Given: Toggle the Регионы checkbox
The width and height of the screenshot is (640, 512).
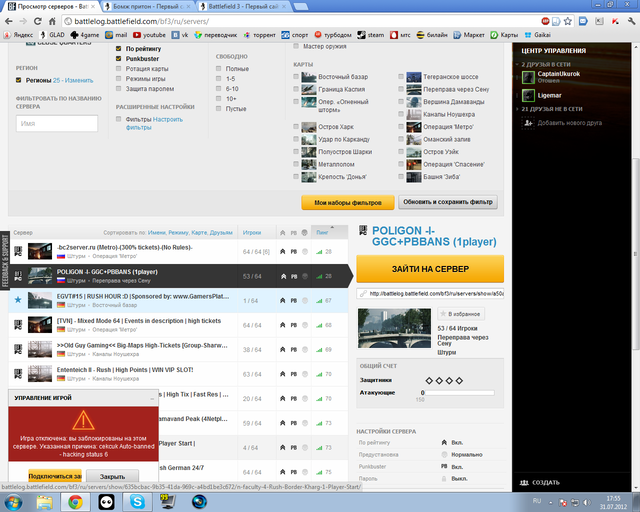Looking at the screenshot, I should click(x=18, y=80).
